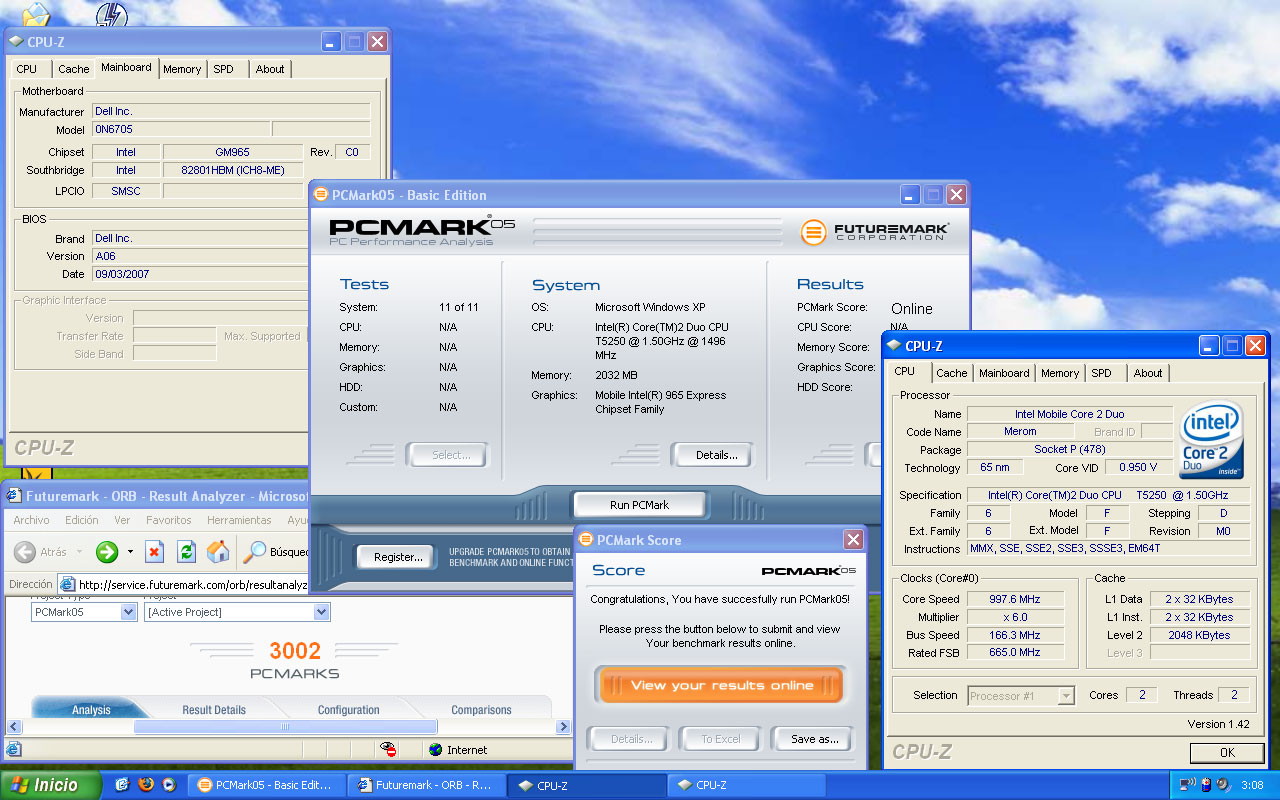
Task: Click the taskbar clock showing 3:08
Action: [1252, 785]
